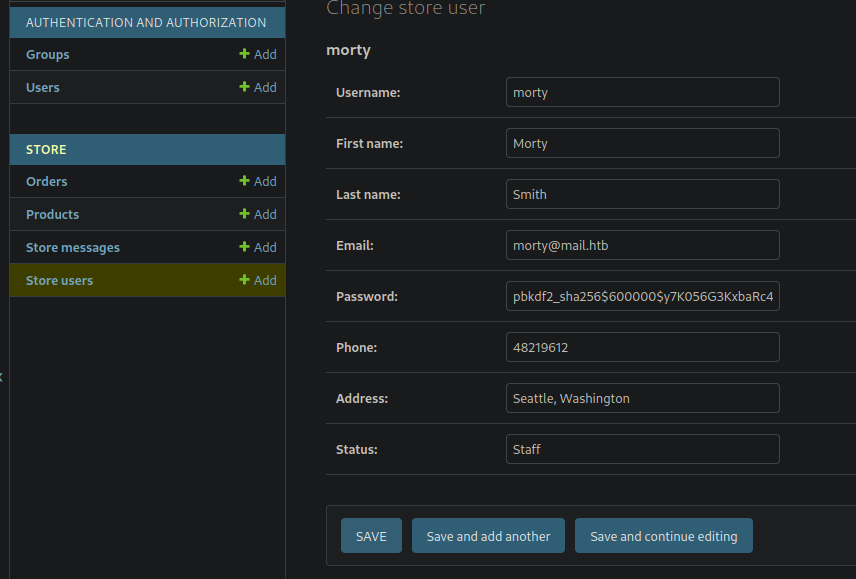Click the plus Add icon for Store users

point(244,281)
